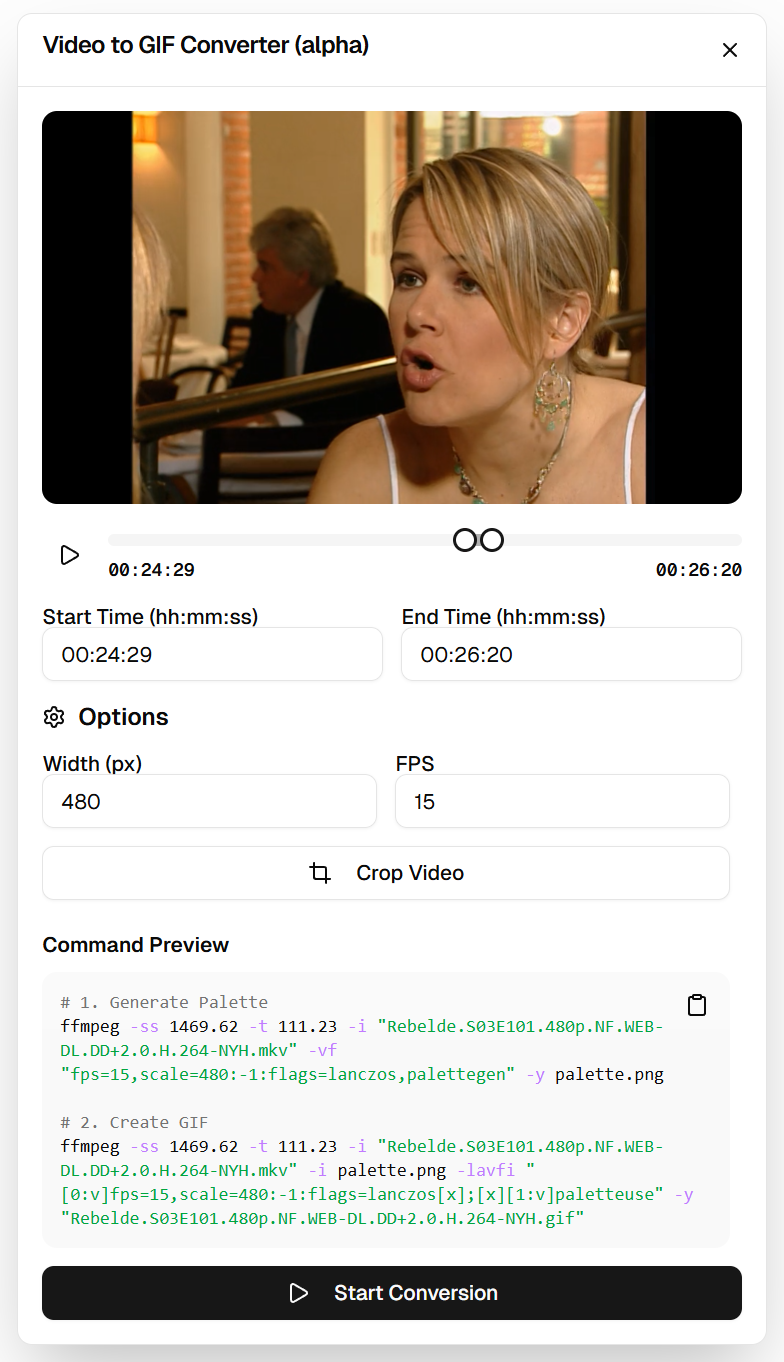This screenshot has width=784, height=1362.
Task: Click the FPS field showing 15
Action: [x=562, y=802]
